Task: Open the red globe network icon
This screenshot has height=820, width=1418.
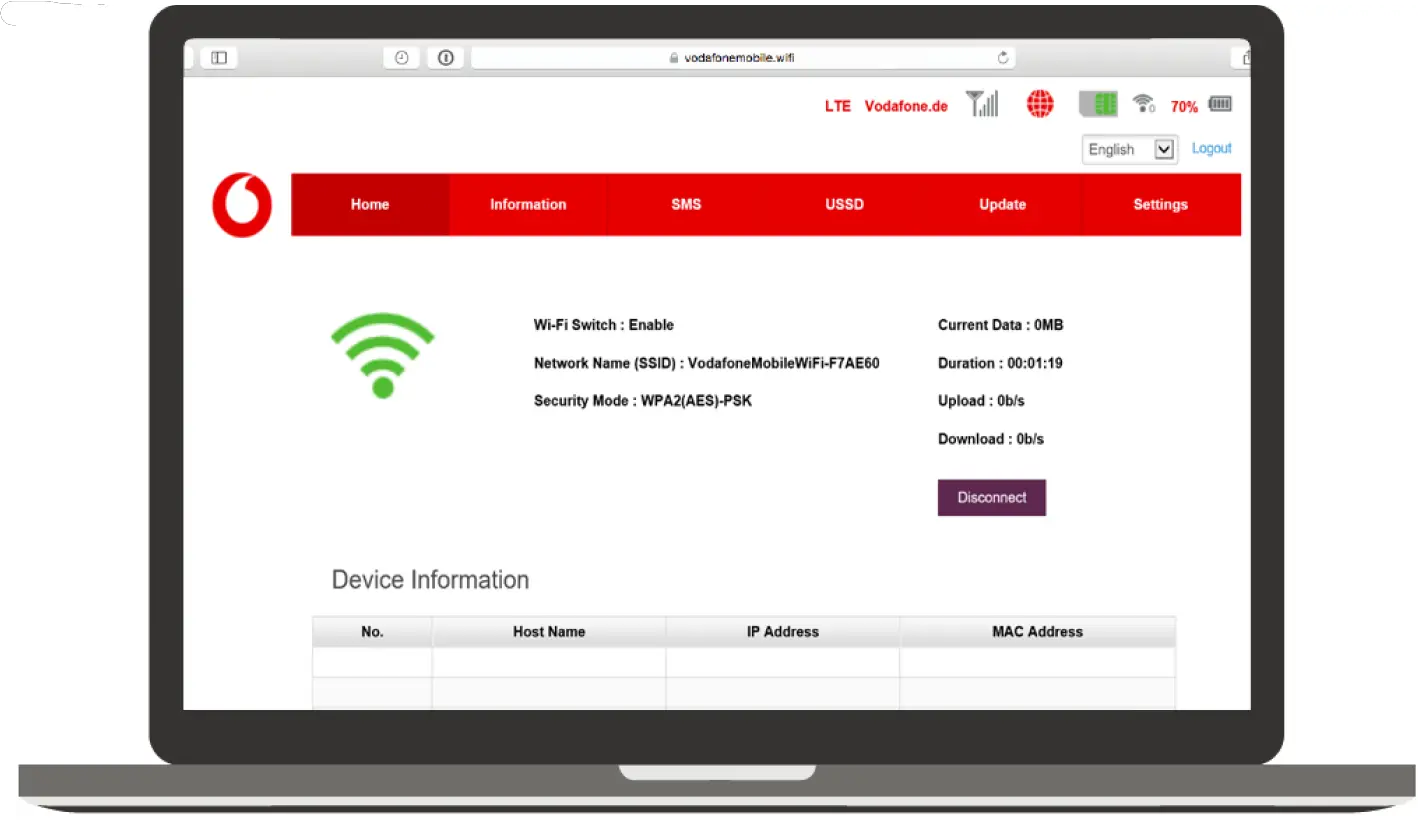Action: point(1039,103)
